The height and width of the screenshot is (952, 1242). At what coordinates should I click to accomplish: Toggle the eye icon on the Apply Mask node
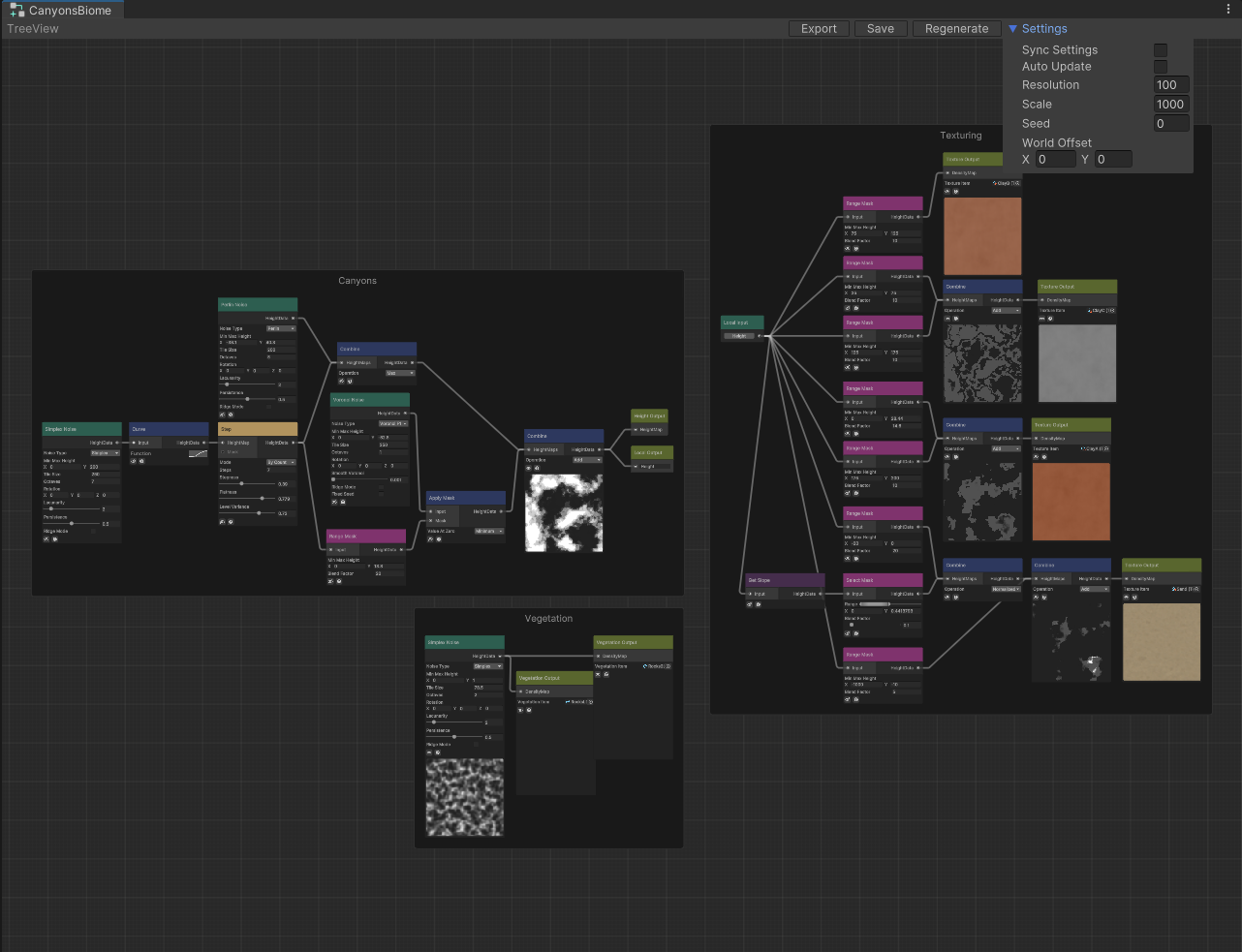(431, 538)
